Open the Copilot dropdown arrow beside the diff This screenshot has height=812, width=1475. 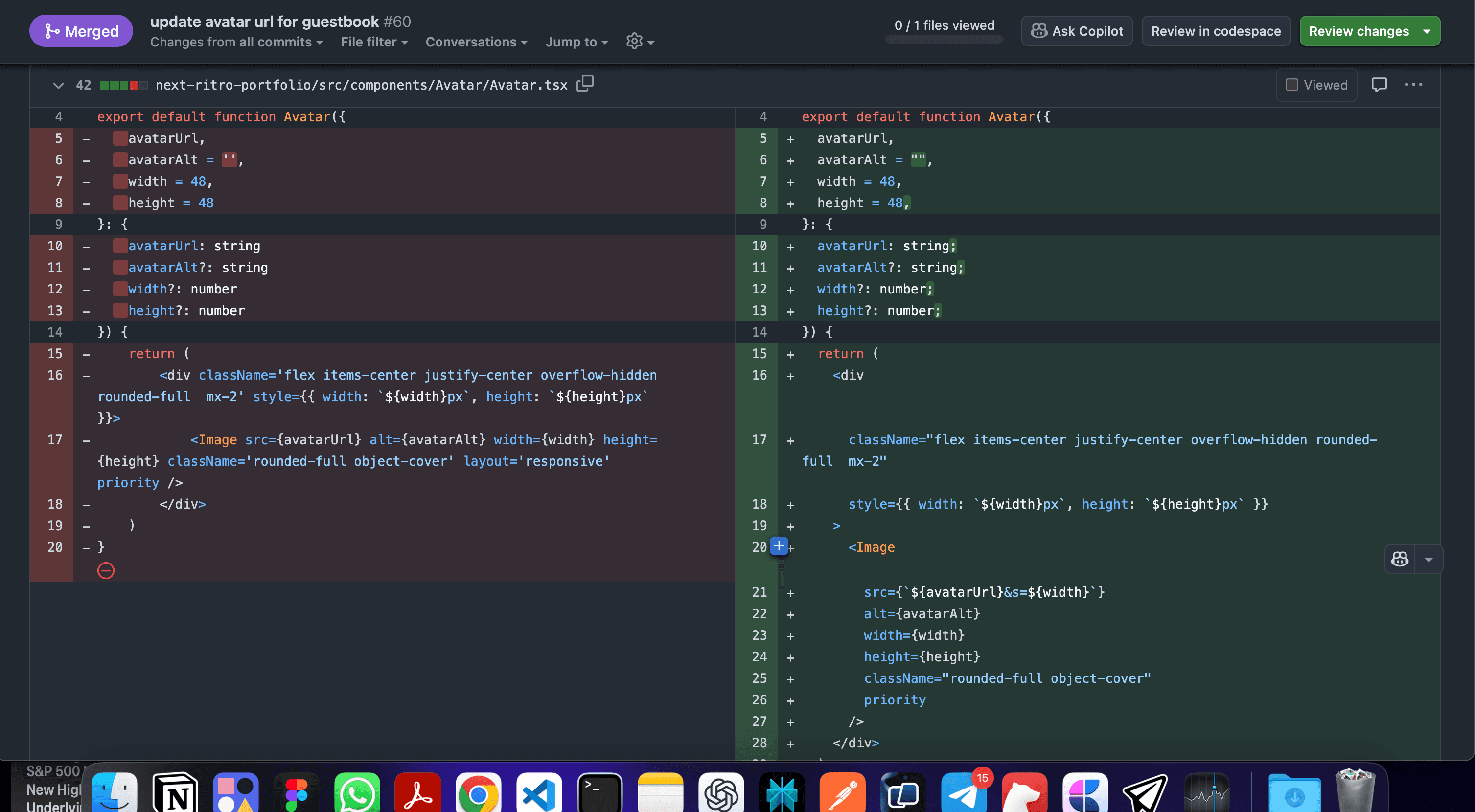(1428, 559)
